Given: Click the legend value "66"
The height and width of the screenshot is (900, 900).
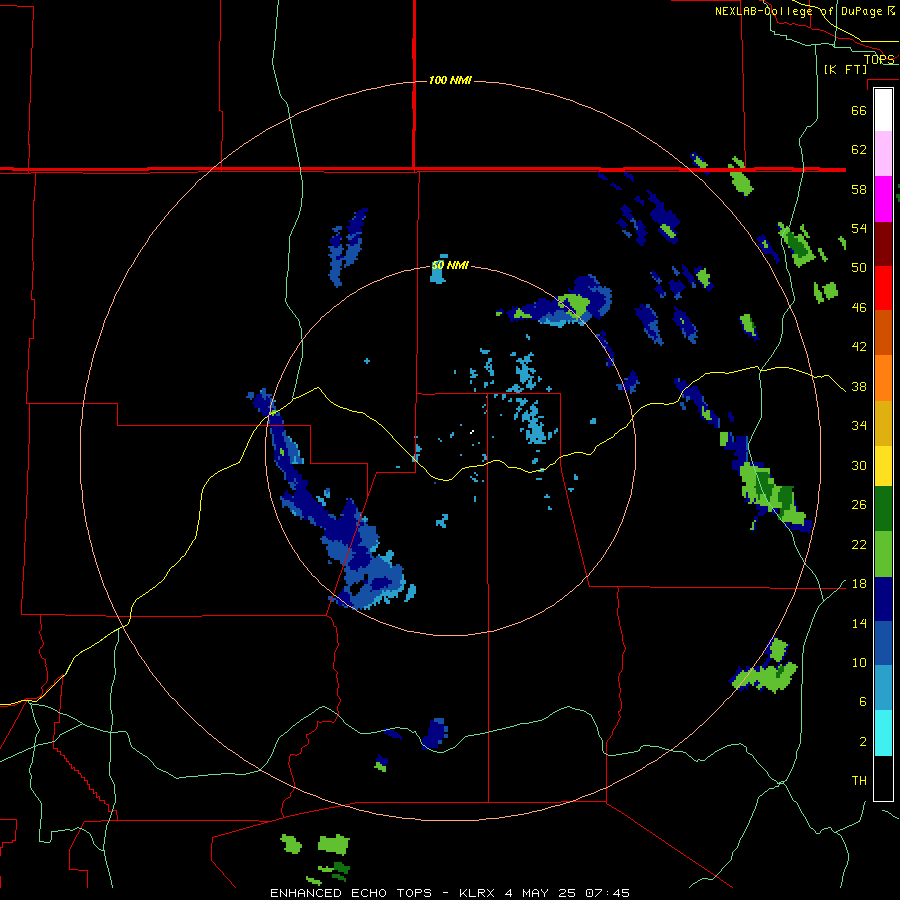Looking at the screenshot, I should tap(859, 110).
